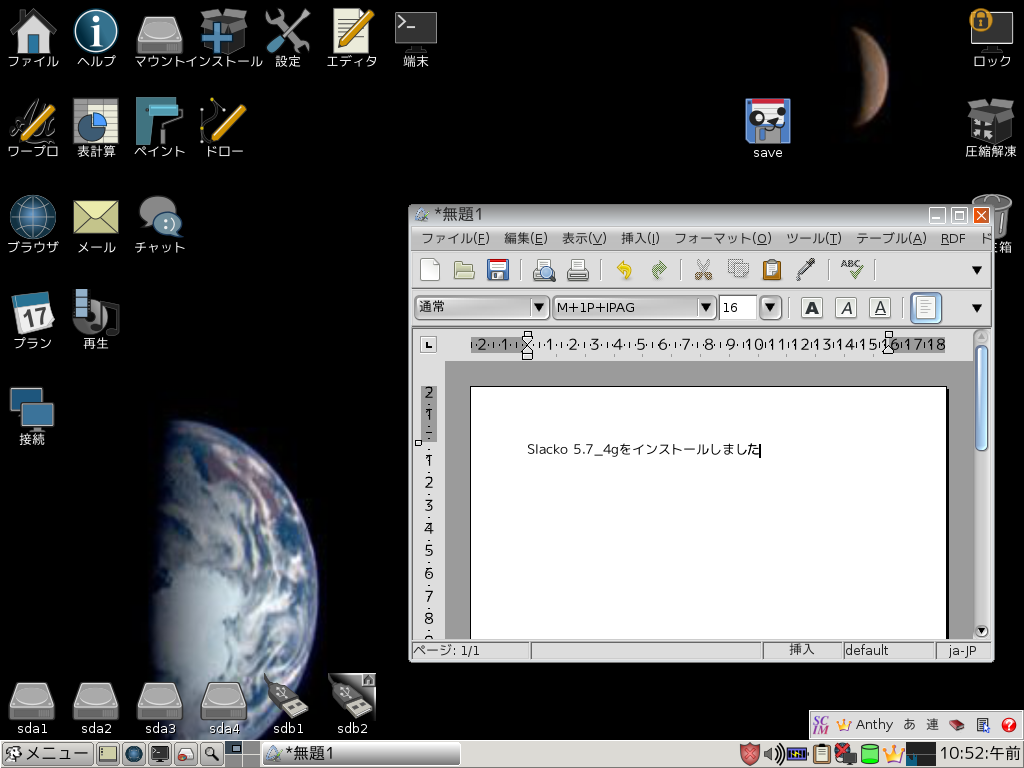Open the ペイント paint desktop icon
The width and height of the screenshot is (1024, 768).
point(159,128)
